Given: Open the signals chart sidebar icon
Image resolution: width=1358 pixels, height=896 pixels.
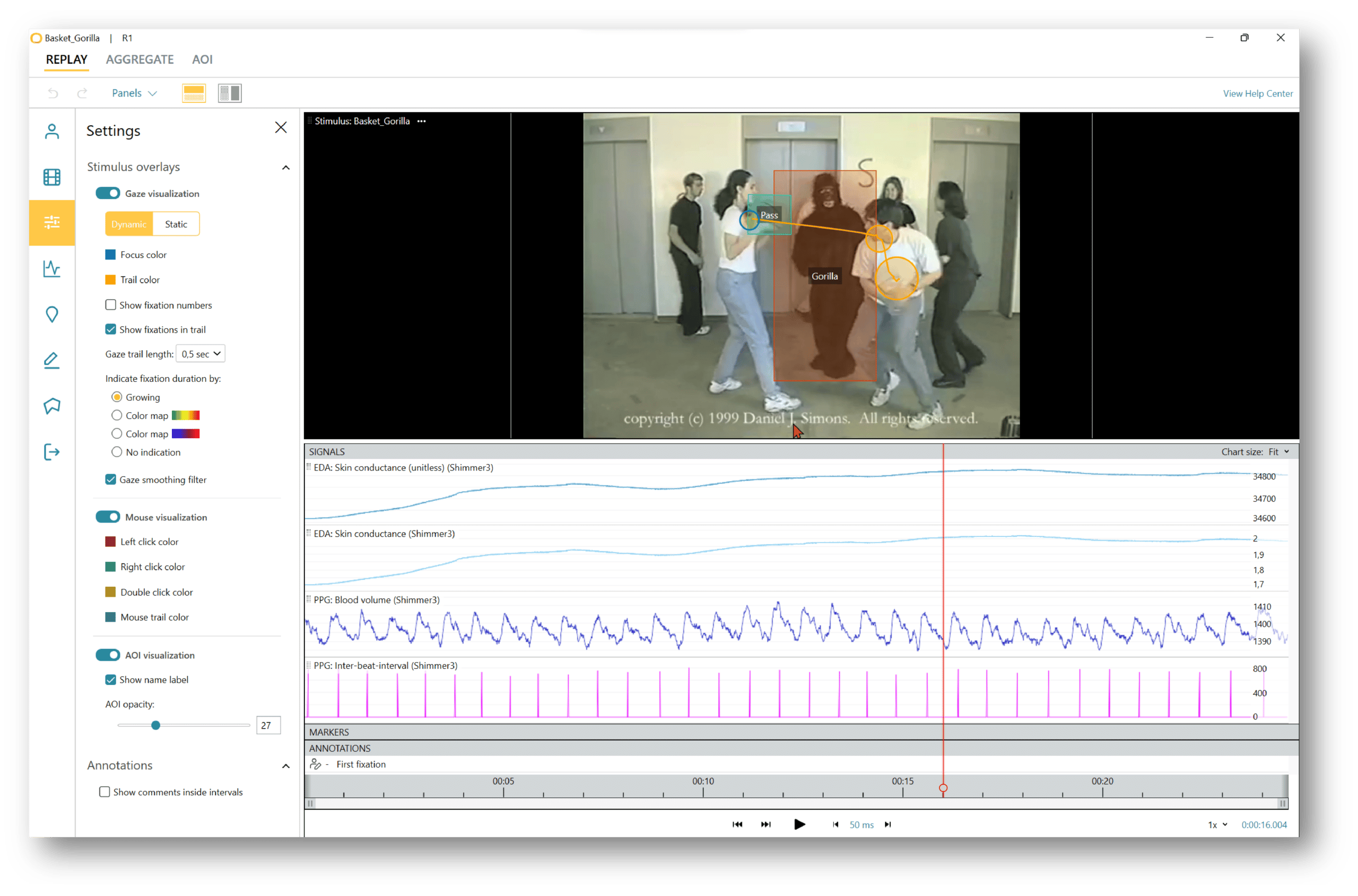Looking at the screenshot, I should click(x=52, y=268).
